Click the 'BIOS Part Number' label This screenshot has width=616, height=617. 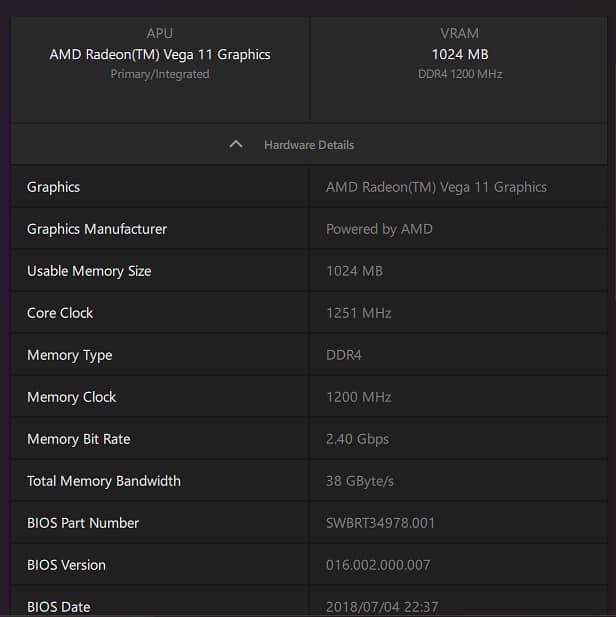[83, 523]
